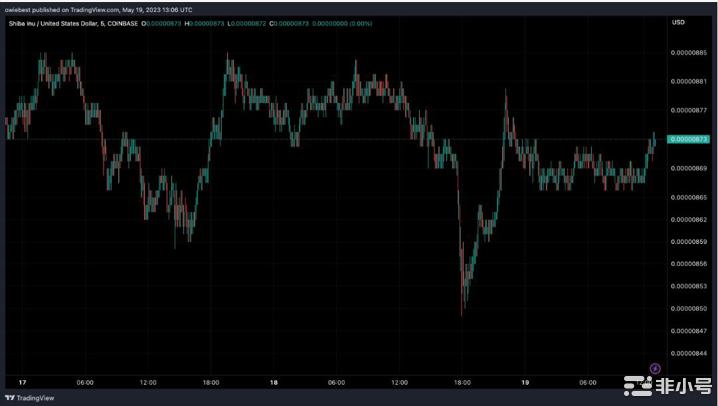Click the 0.00000865 price axis label
The image size is (718, 406).
pyautogui.click(x=688, y=198)
